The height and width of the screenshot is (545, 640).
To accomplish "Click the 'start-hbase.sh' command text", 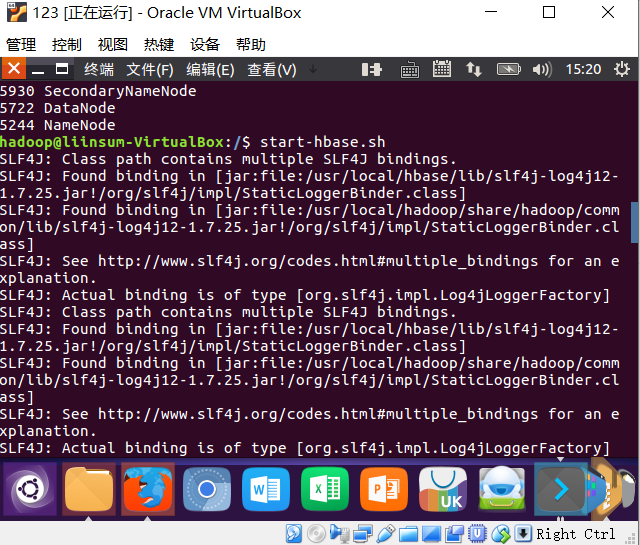I will (323, 142).
